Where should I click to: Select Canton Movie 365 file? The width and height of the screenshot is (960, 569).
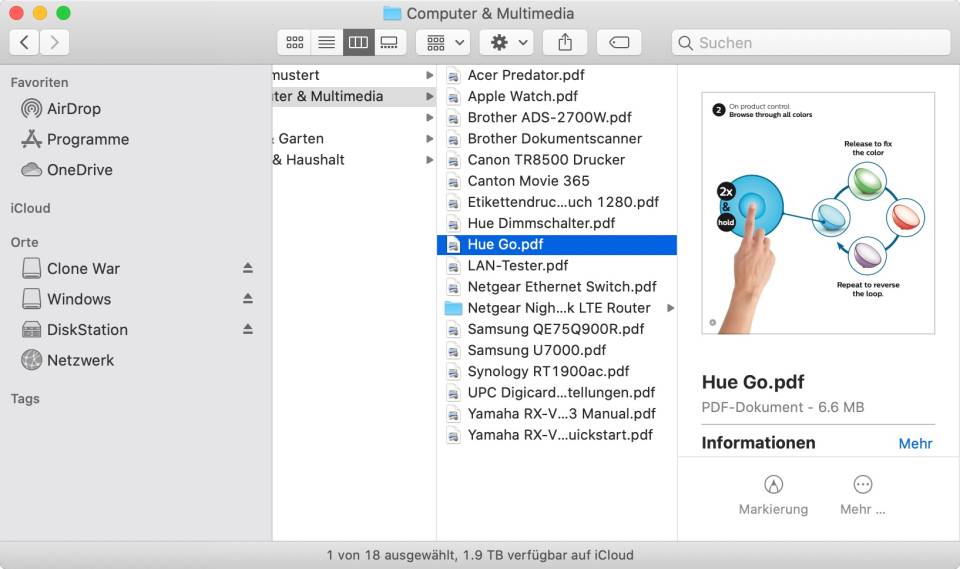[x=557, y=181]
